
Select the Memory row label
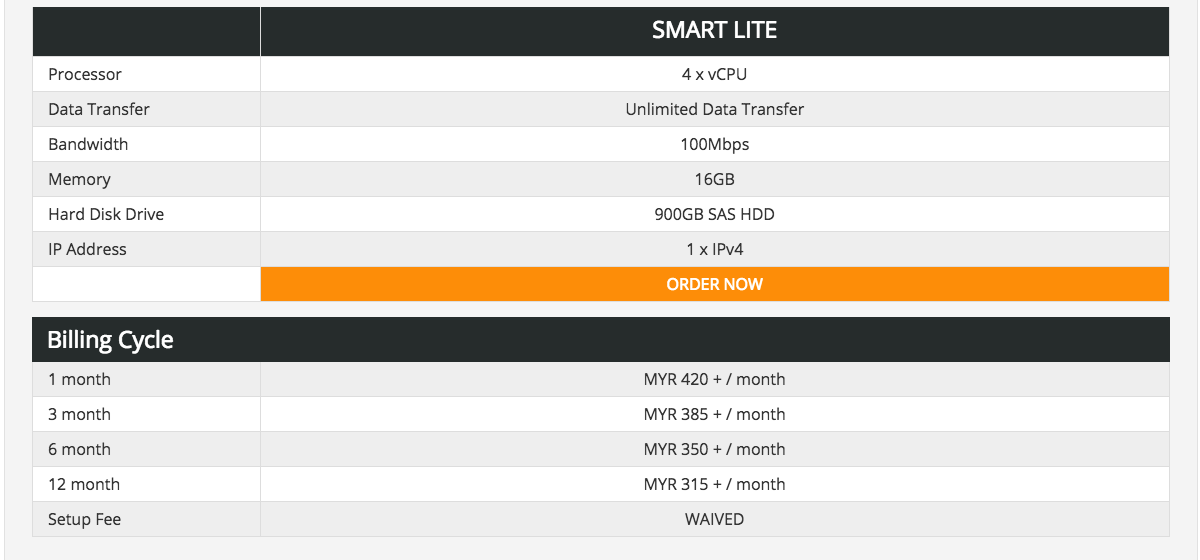79,179
